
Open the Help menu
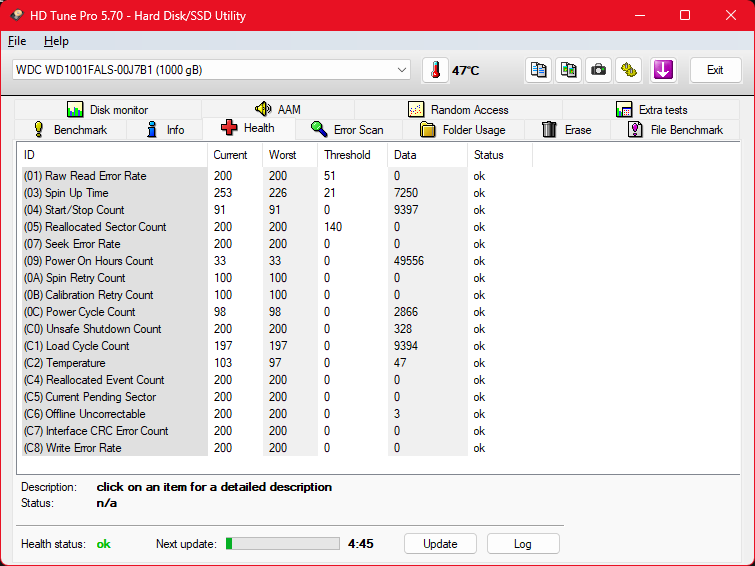pyautogui.click(x=56, y=41)
